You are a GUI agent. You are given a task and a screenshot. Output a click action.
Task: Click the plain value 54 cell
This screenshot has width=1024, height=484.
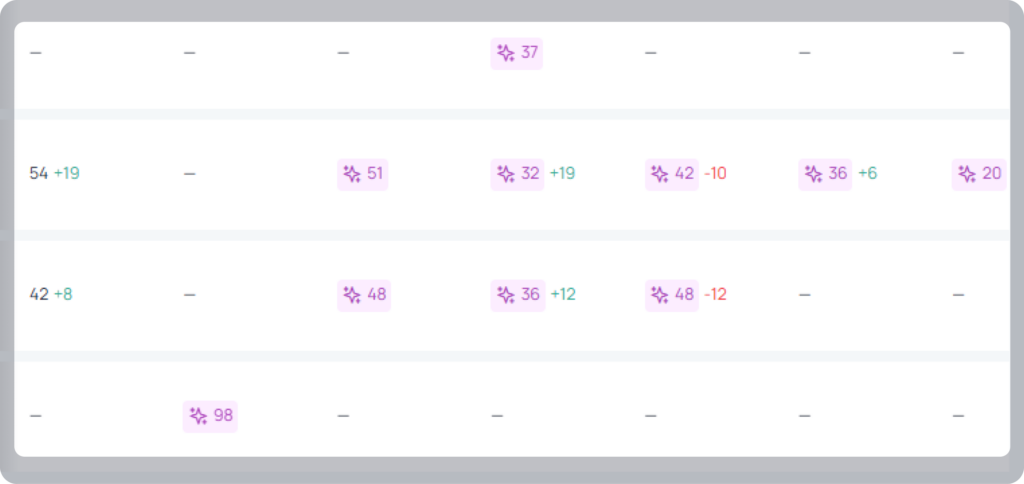point(39,174)
